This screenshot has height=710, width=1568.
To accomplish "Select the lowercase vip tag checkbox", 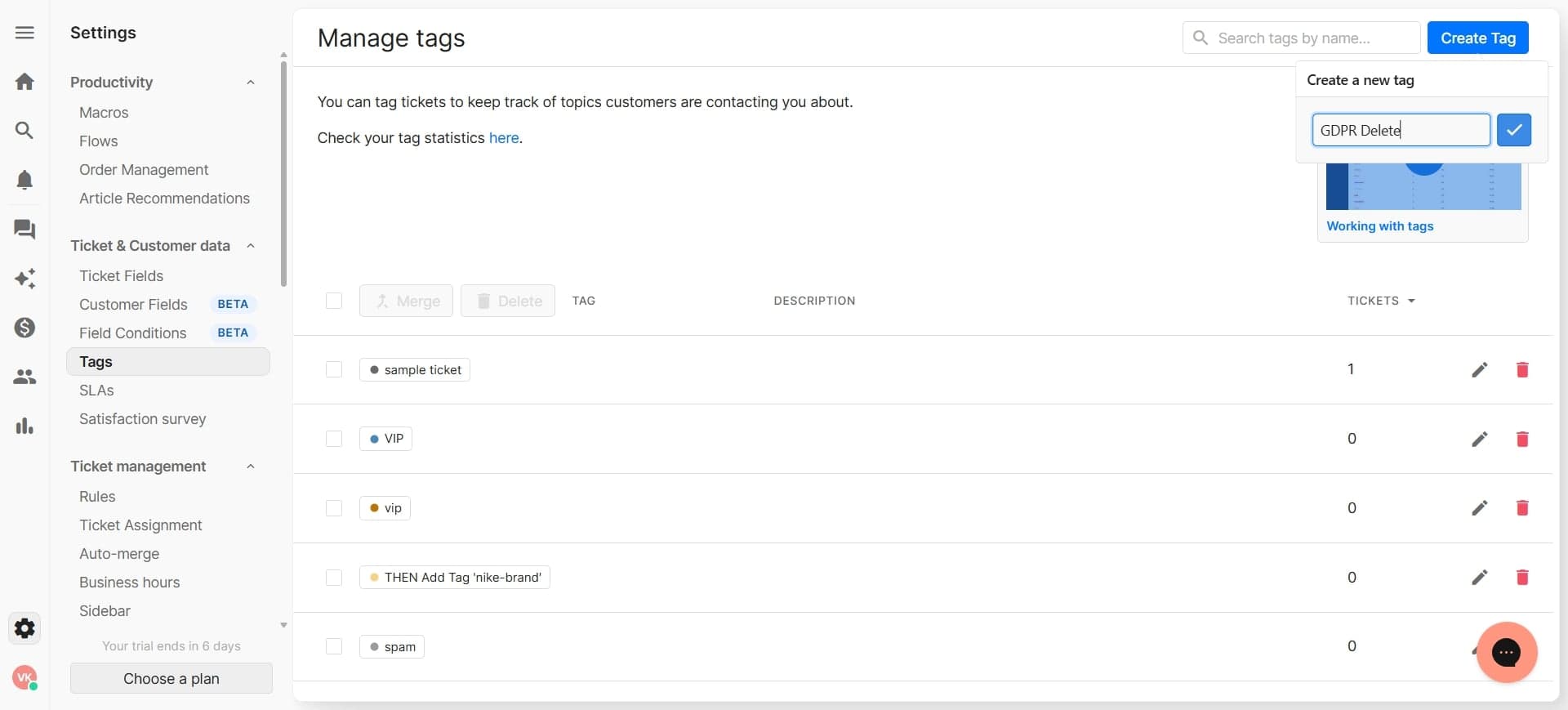I will click(334, 508).
